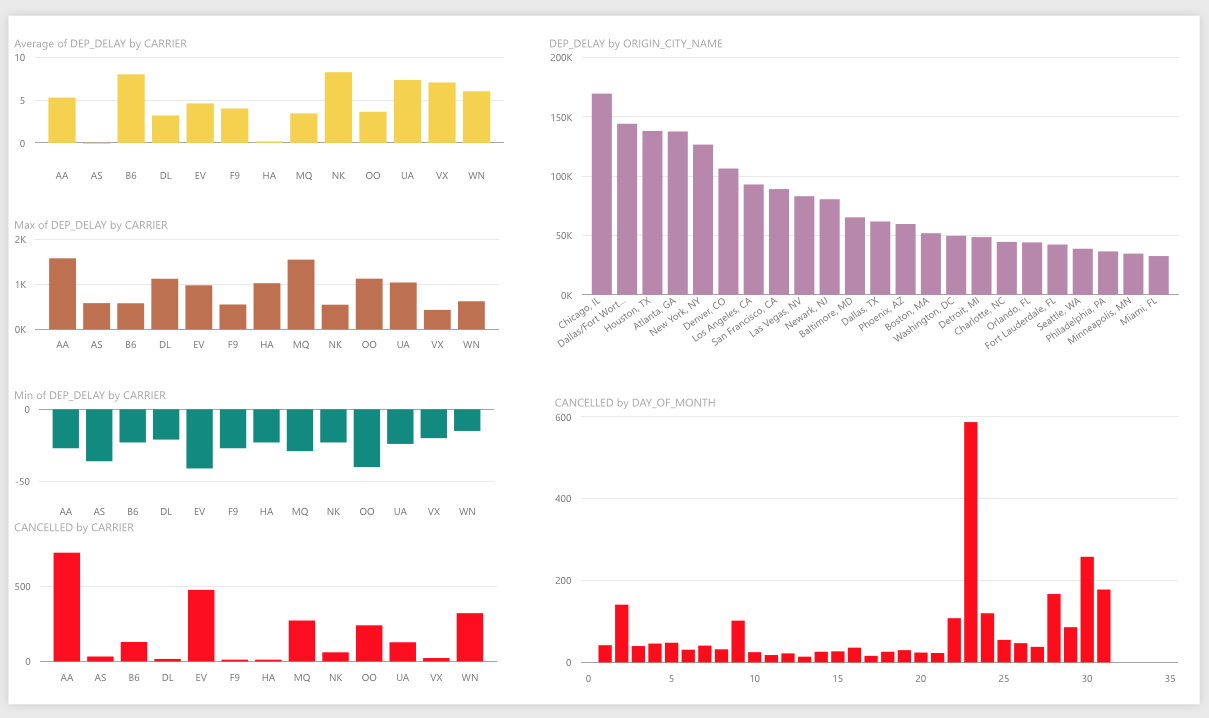Click the AA bar in CANCELLED by CARRIER
The width and height of the screenshot is (1209, 718).
coord(67,607)
